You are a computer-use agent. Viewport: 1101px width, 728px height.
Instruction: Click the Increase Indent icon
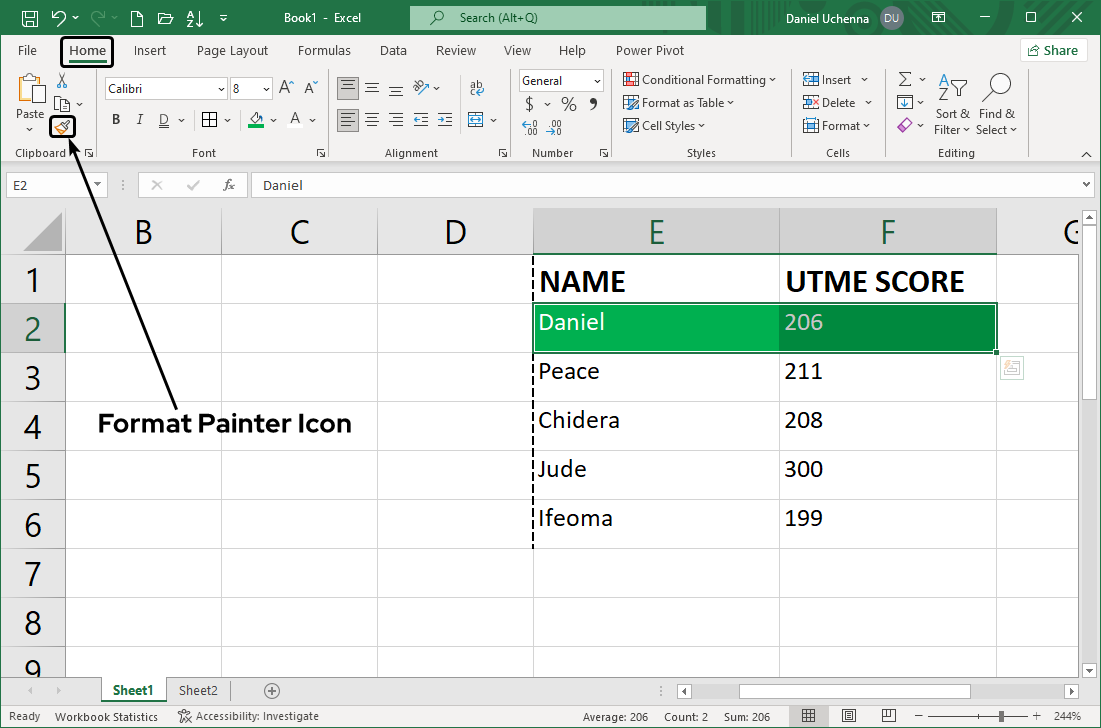(x=443, y=120)
